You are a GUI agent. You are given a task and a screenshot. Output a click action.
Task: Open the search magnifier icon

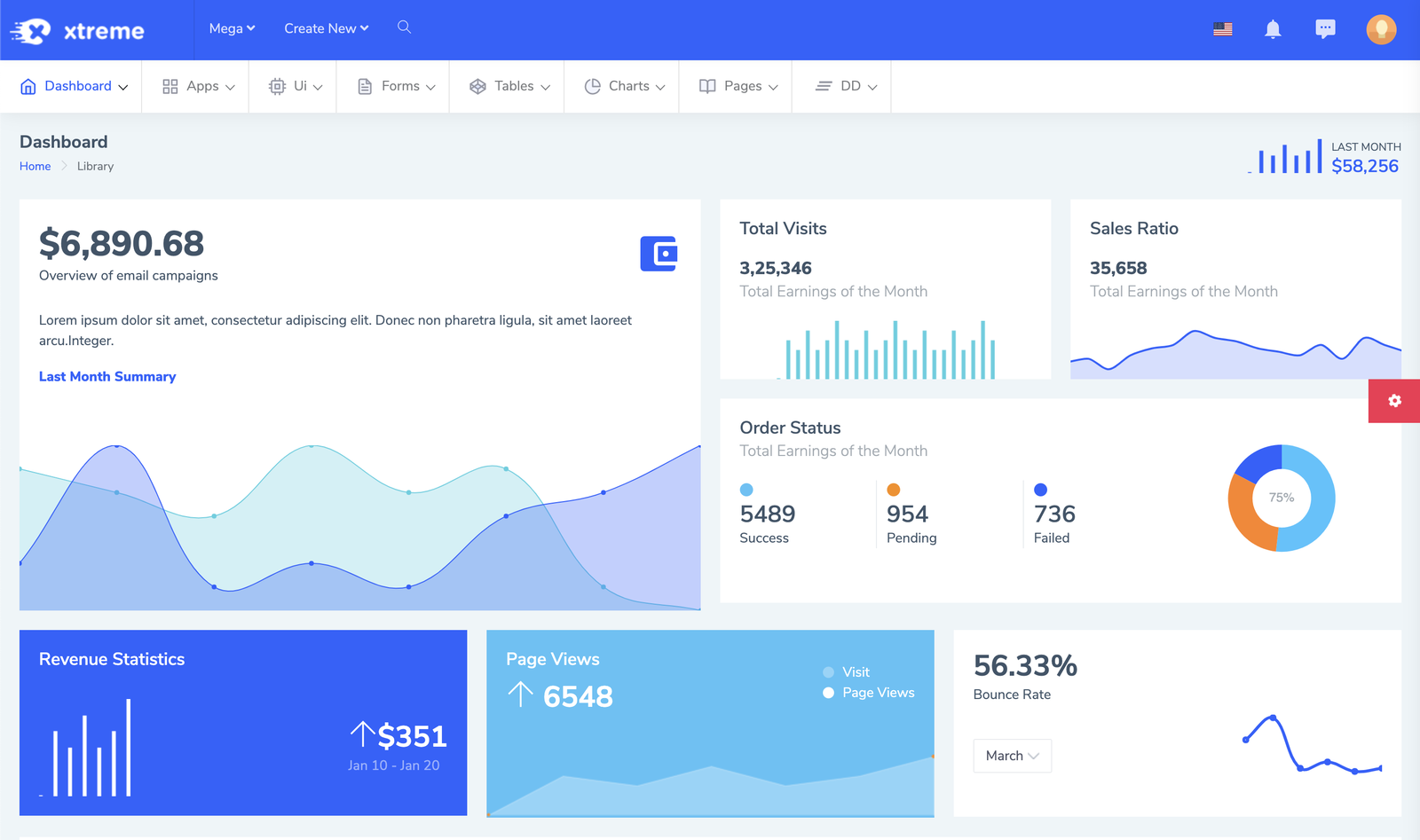point(404,27)
